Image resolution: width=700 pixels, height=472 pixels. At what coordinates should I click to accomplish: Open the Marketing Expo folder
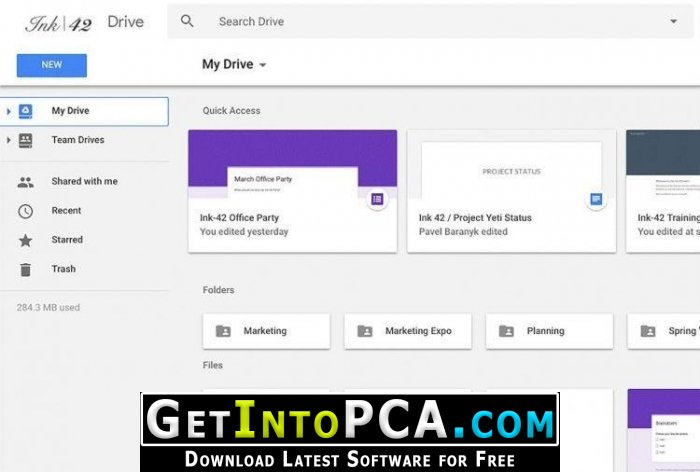[408, 331]
